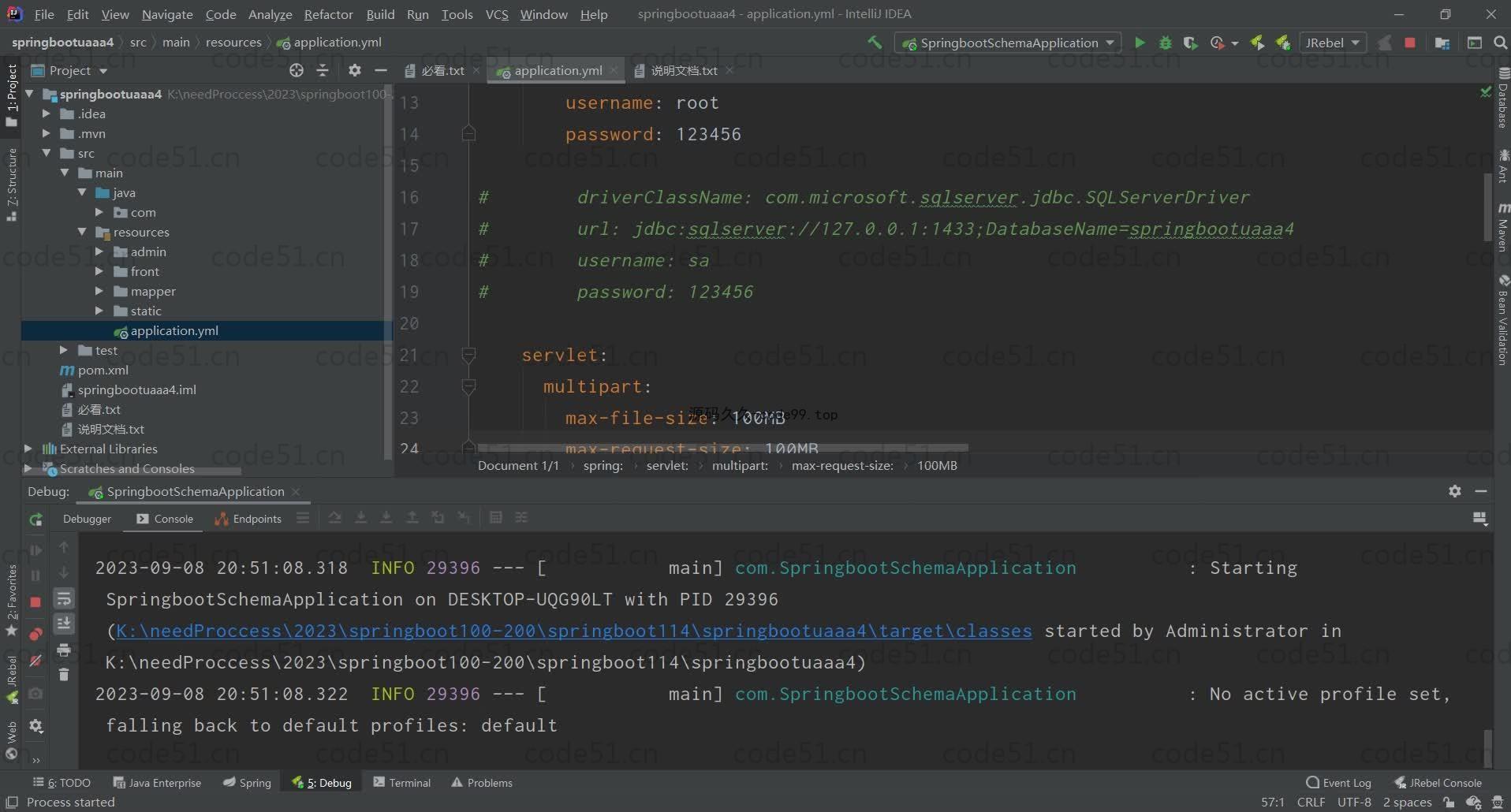Select pom.xml in the project tree

103,370
